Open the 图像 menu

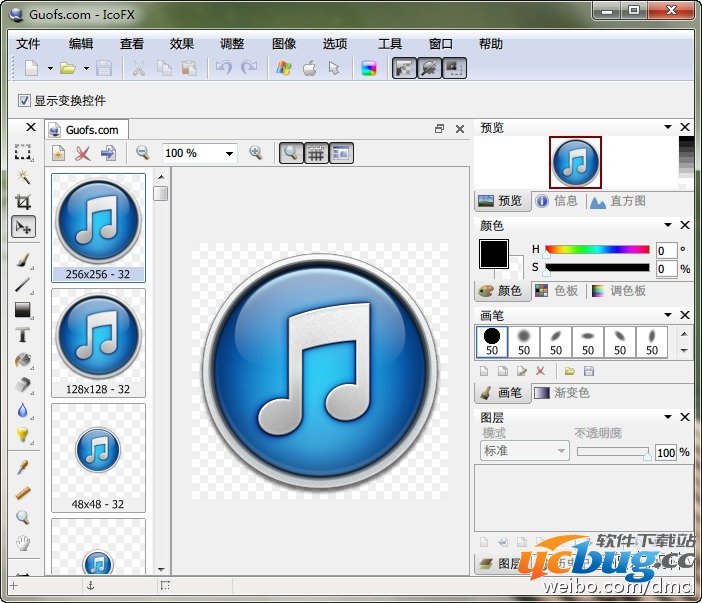pos(284,44)
